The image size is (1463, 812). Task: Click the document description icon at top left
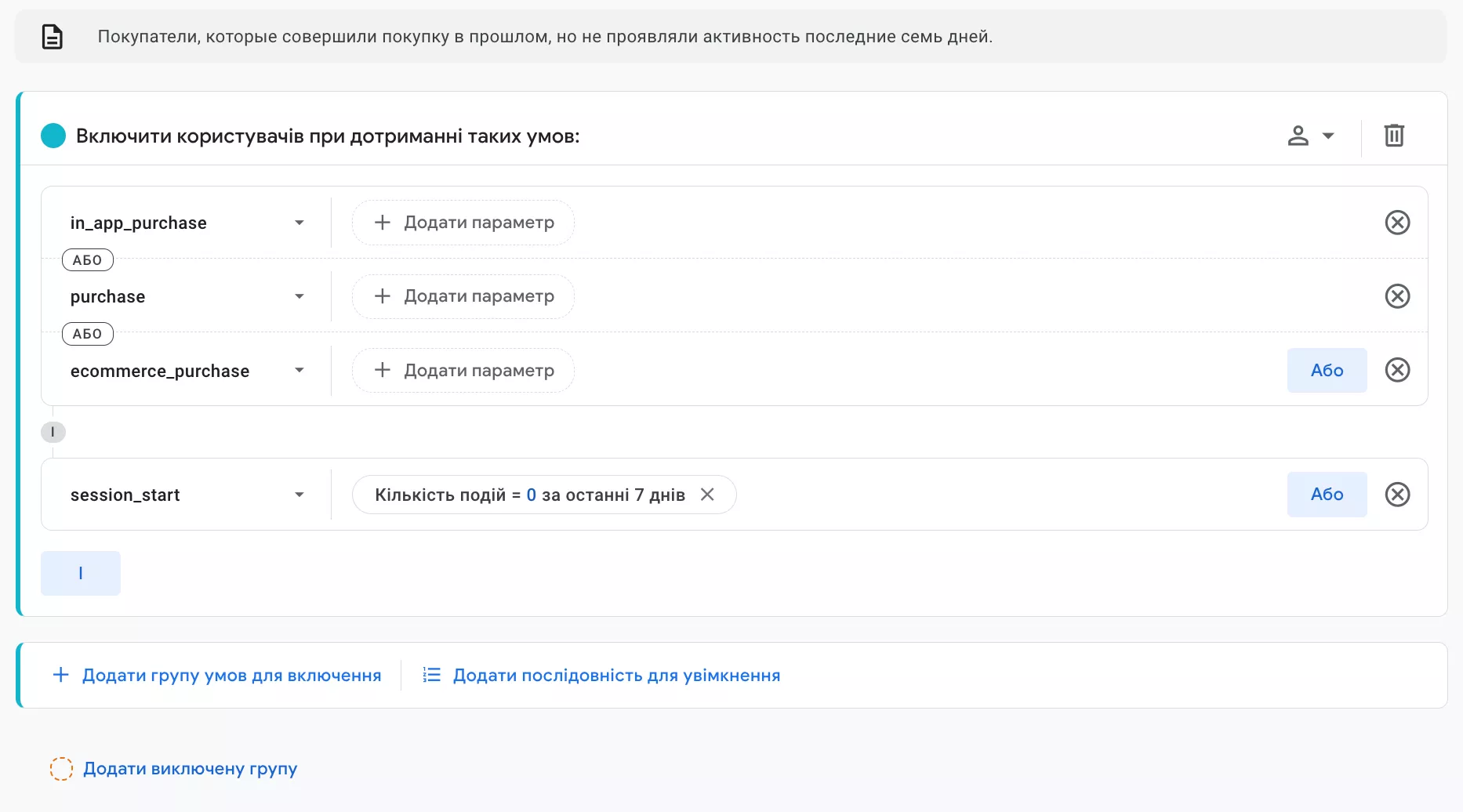pyautogui.click(x=52, y=35)
